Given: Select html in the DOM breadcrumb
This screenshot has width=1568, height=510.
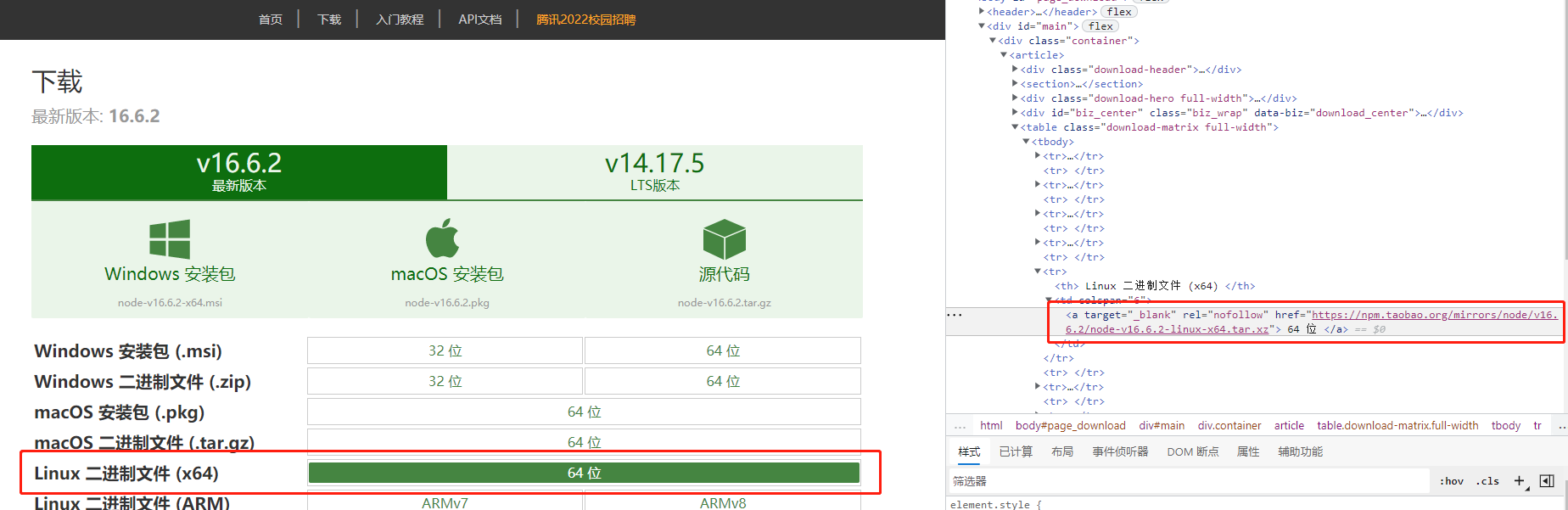Looking at the screenshot, I should [991, 426].
